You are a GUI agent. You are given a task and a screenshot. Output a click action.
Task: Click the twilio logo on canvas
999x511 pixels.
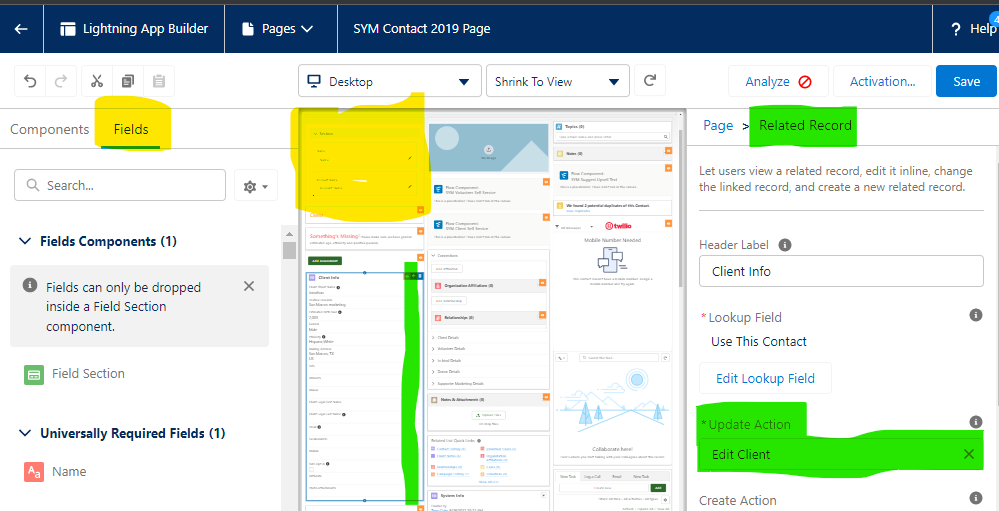tap(617, 226)
